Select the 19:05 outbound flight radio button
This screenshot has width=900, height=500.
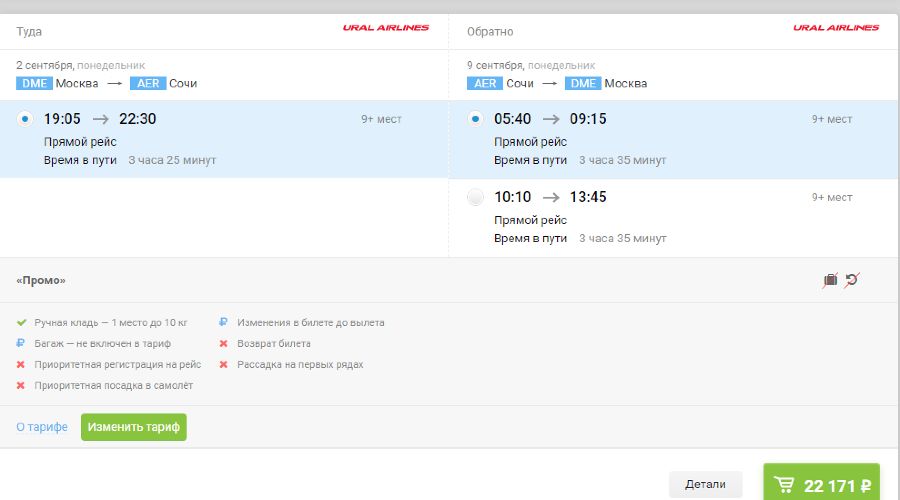pos(26,119)
